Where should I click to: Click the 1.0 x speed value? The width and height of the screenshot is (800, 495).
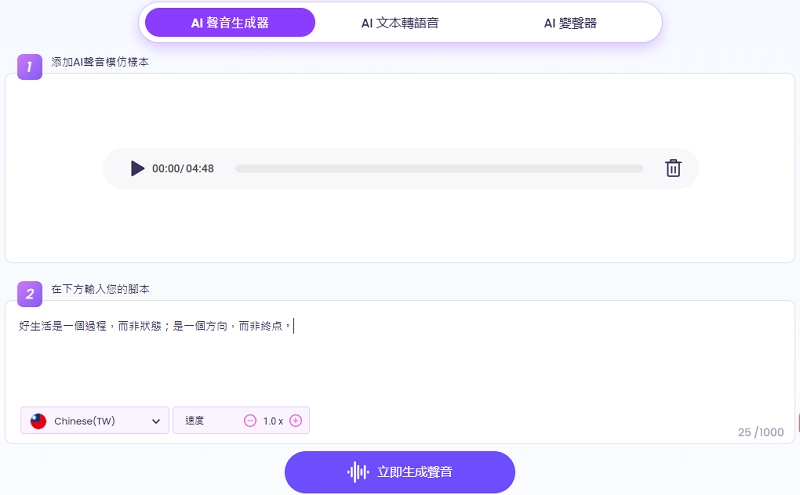point(273,421)
